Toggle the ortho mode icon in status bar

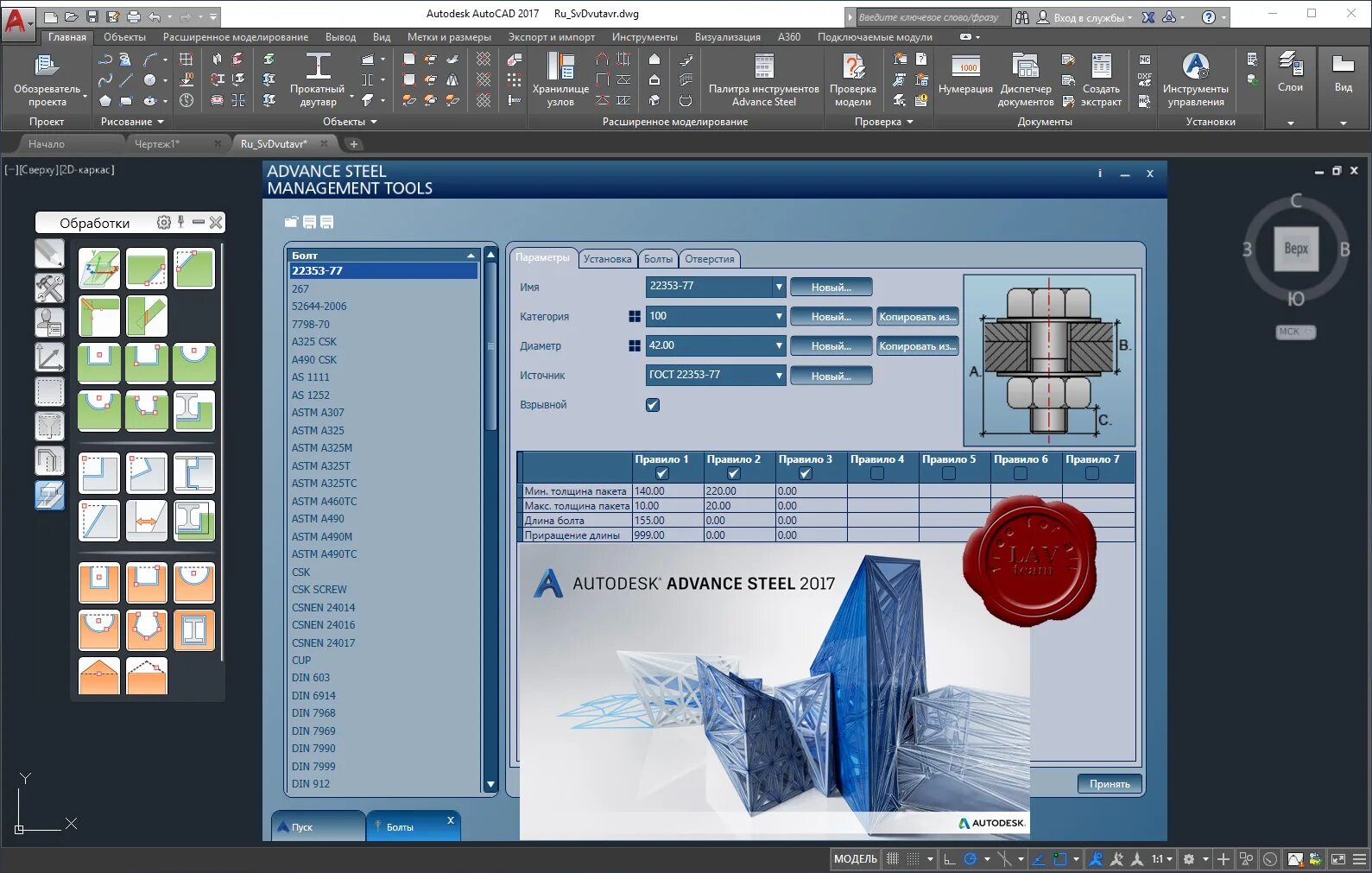(949, 859)
